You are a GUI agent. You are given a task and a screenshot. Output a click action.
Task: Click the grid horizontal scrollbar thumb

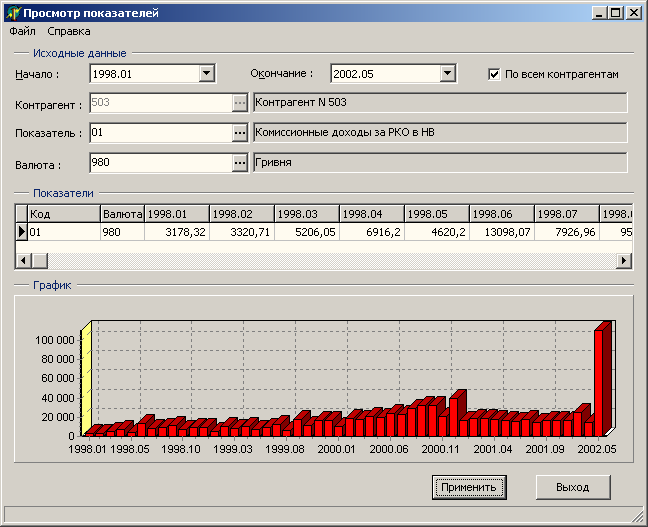pyautogui.click(x=40, y=260)
